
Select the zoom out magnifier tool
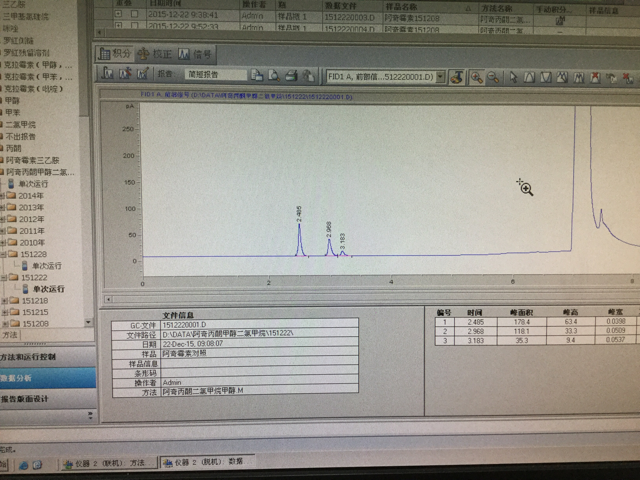[x=493, y=77]
